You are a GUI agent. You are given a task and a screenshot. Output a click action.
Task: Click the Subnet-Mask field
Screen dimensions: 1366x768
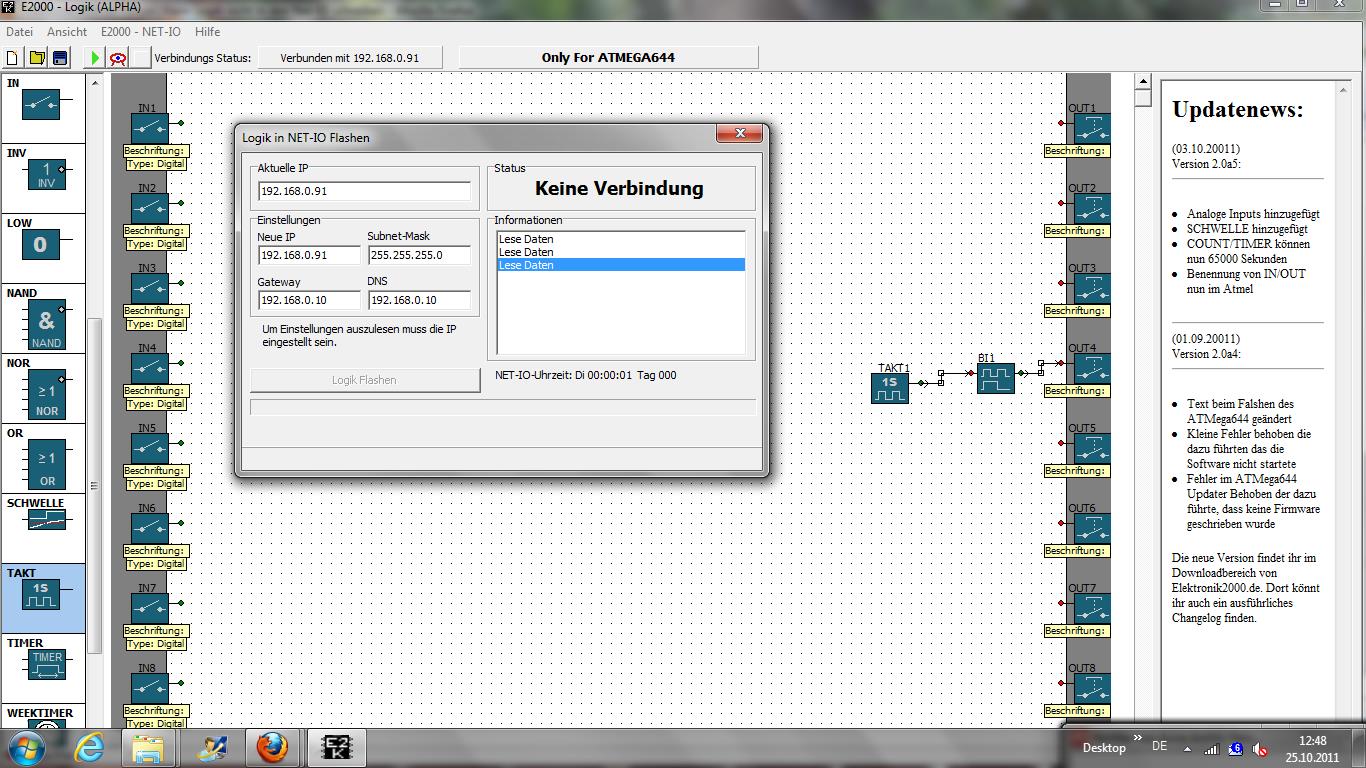(x=419, y=255)
